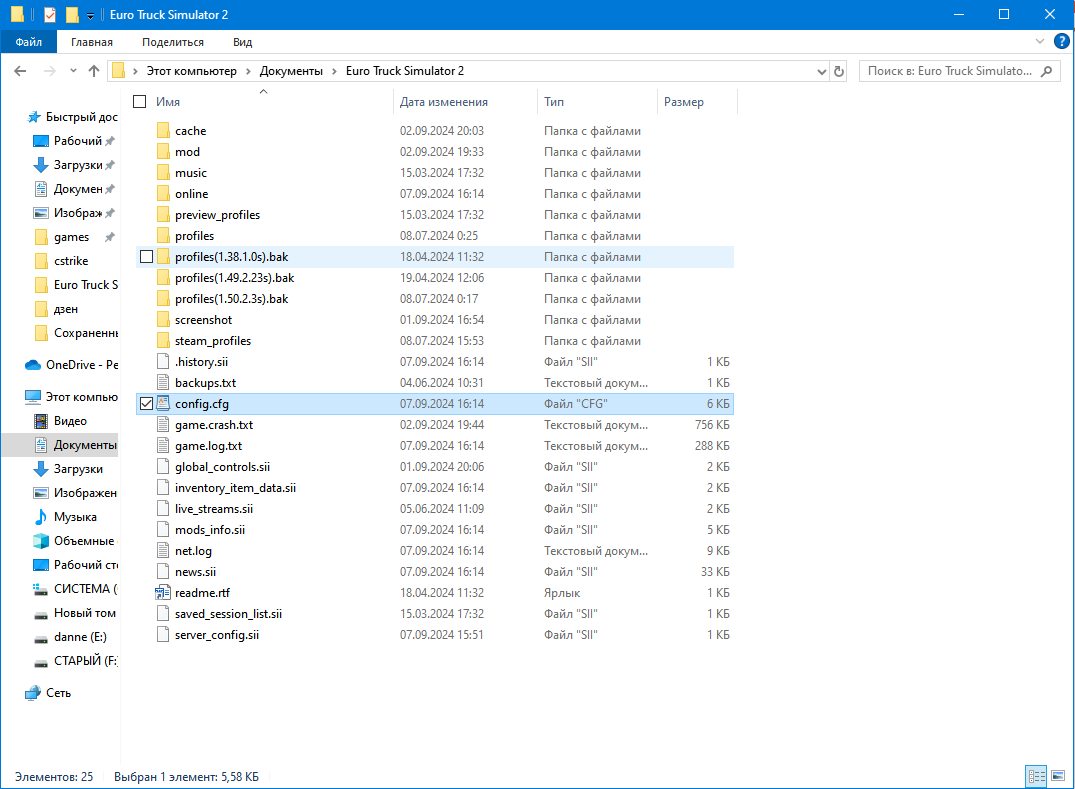Open danne (E:) drive

tap(71, 637)
